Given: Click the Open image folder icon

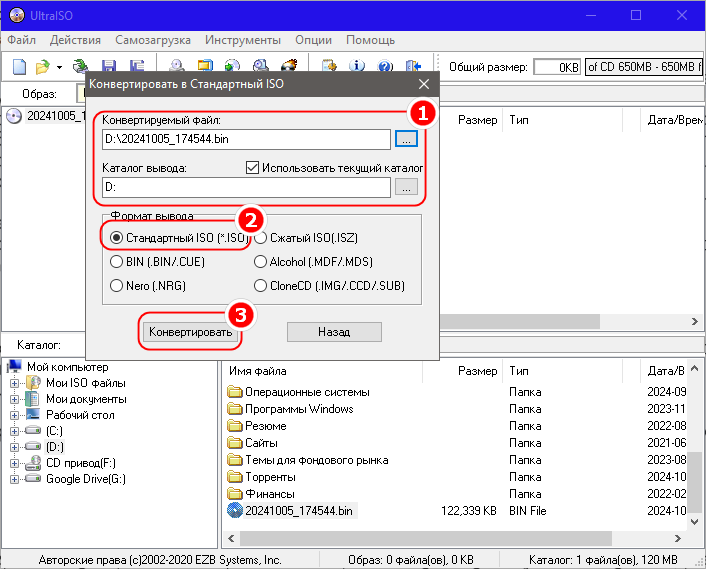Looking at the screenshot, I should coord(43,67).
